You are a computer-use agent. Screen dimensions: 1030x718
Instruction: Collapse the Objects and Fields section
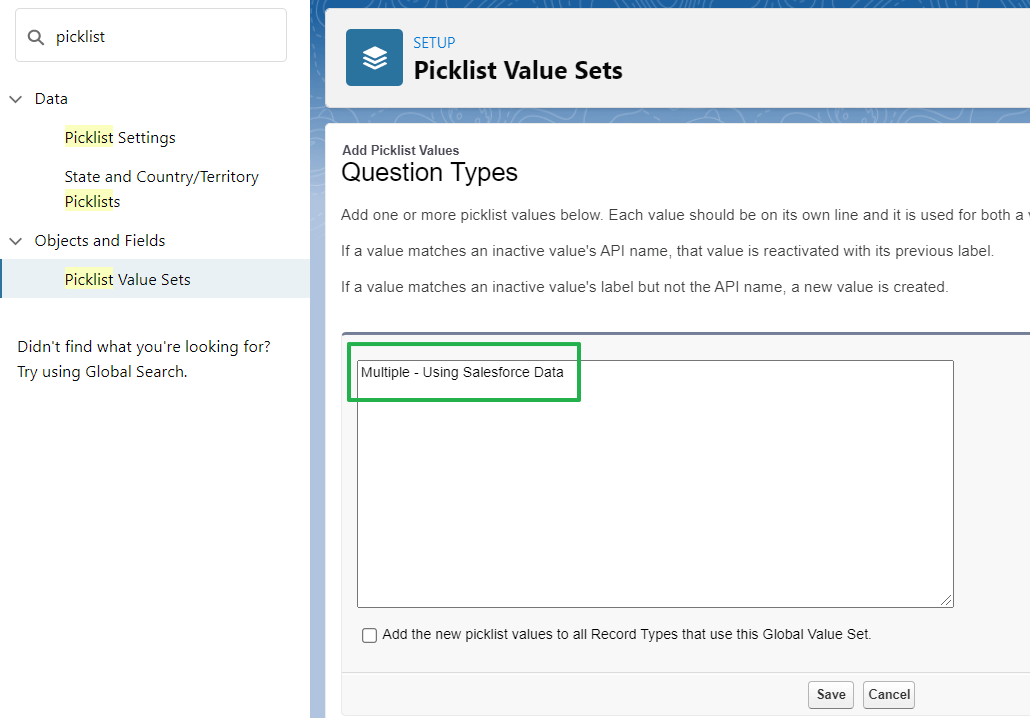click(x=15, y=240)
